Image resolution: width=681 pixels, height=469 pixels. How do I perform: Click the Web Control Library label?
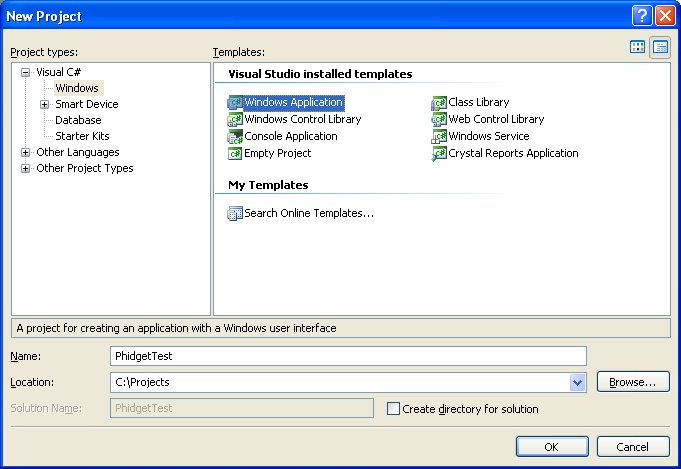(x=496, y=119)
